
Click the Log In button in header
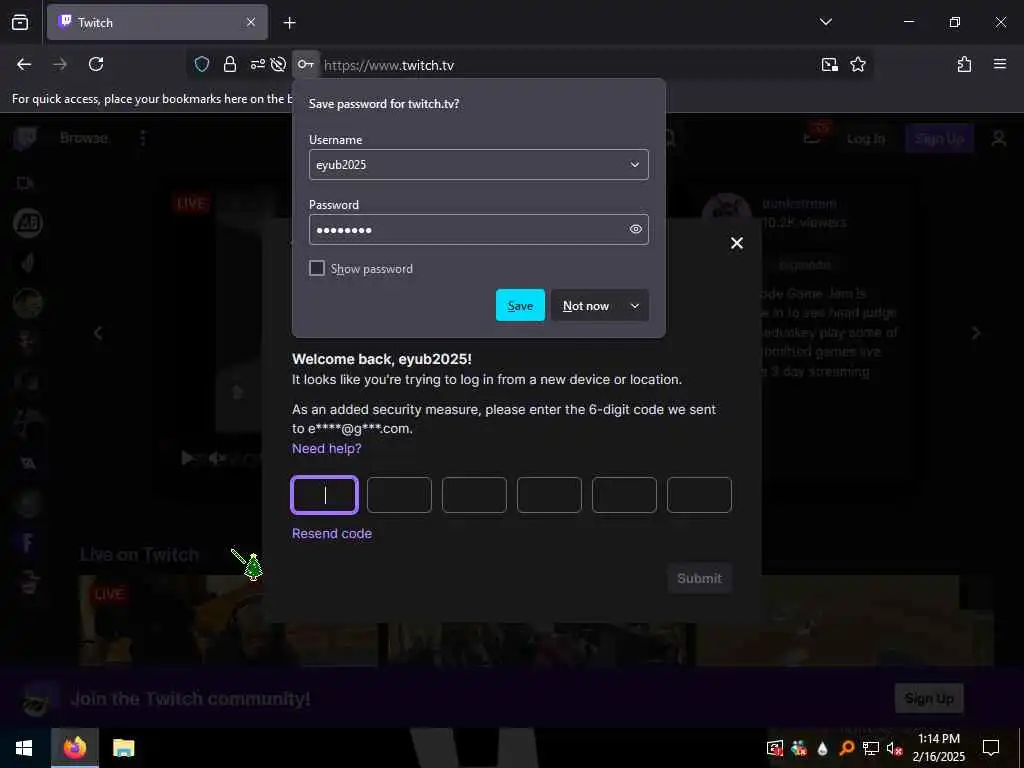[866, 138]
